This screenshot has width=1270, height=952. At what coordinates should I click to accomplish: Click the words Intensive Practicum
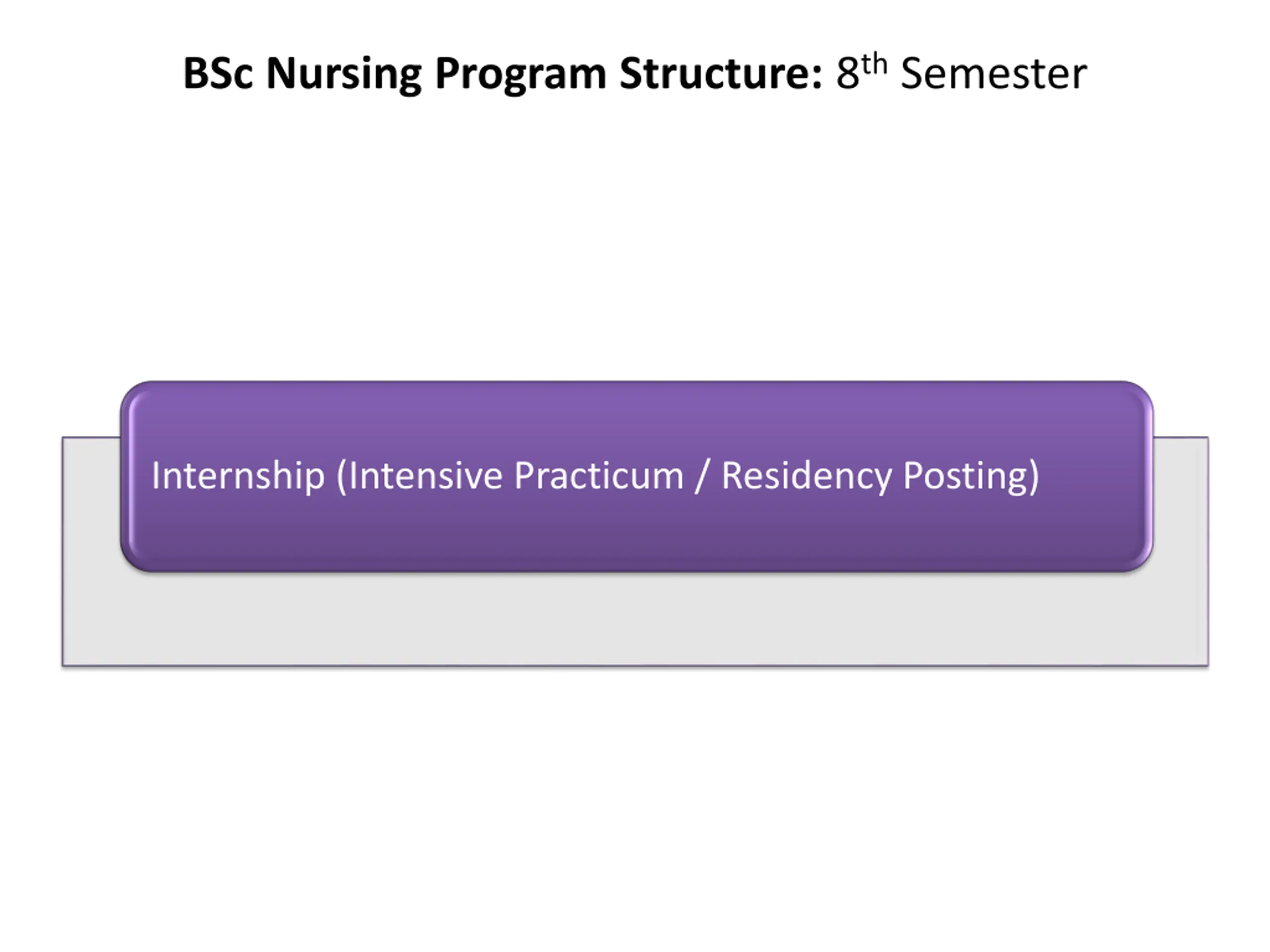[x=516, y=476]
